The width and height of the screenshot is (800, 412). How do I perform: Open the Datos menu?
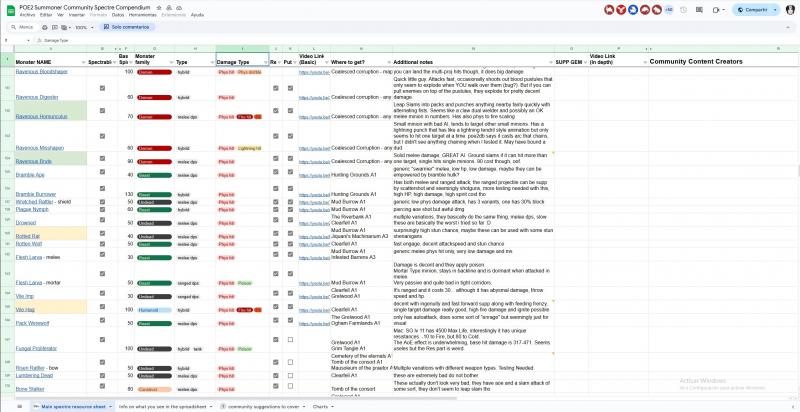point(118,15)
